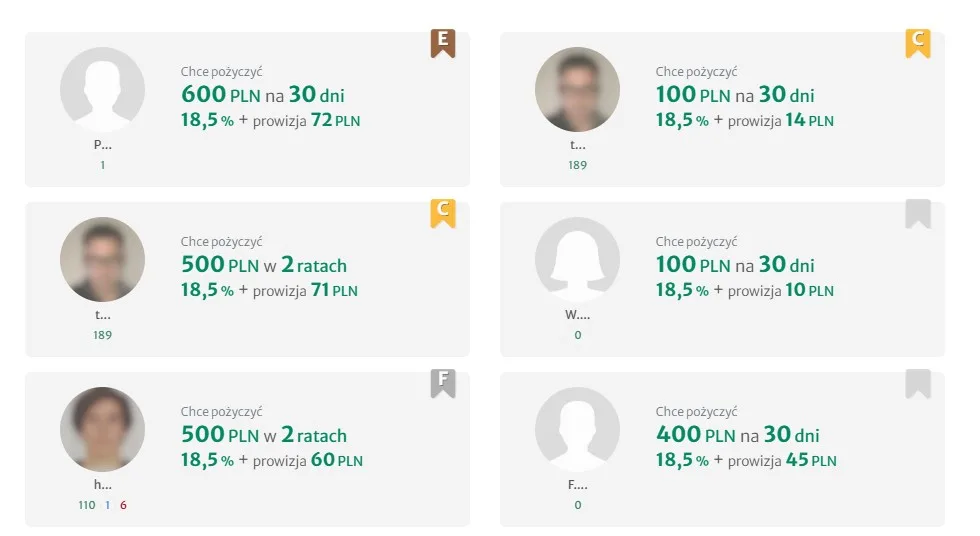This screenshot has height=536, width=980.
Task: Open the 400 PLN na 30 dni loan request
Action: 737,436
